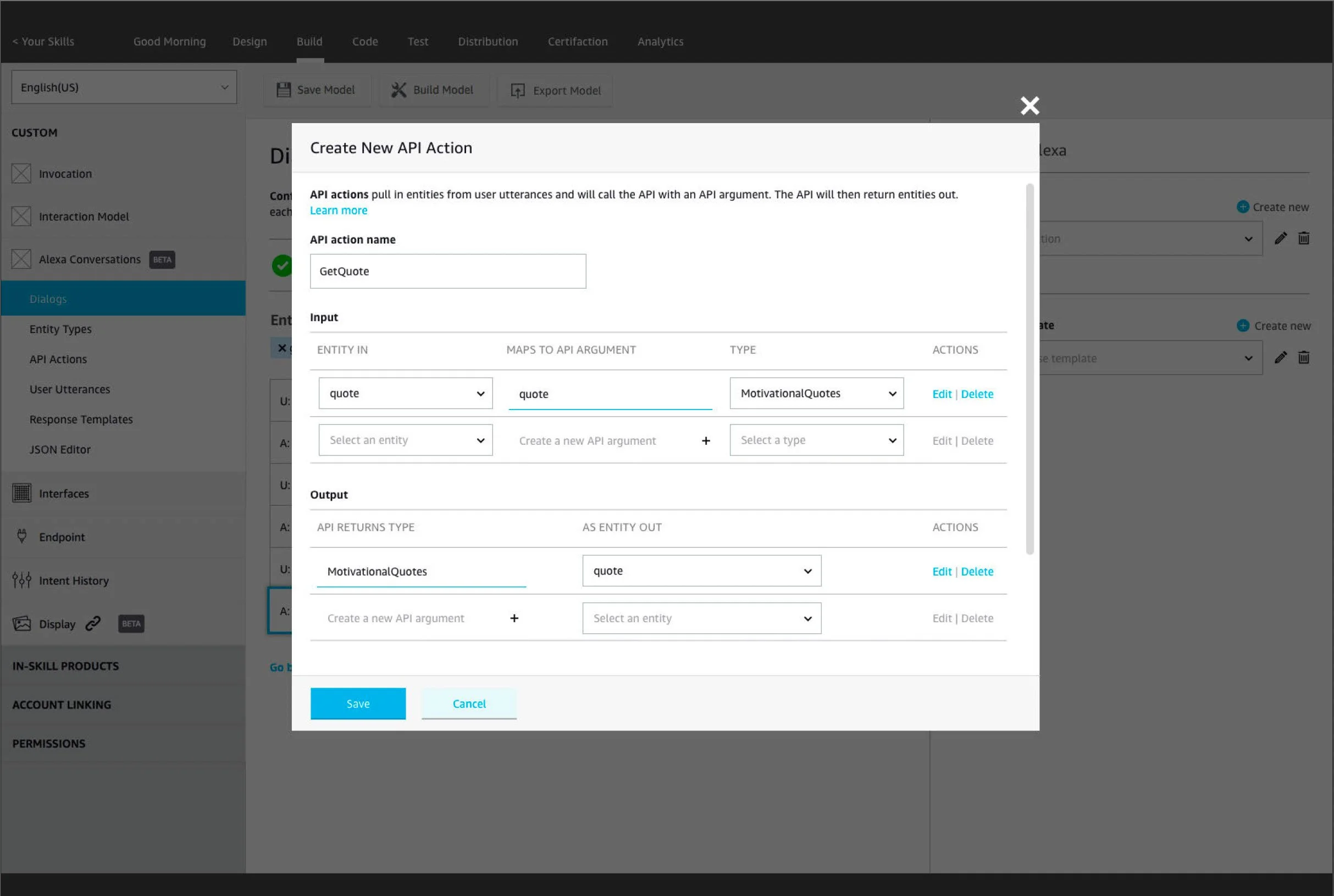The image size is (1334, 896).
Task: Click the Intent History sliders icon
Action: (21, 580)
